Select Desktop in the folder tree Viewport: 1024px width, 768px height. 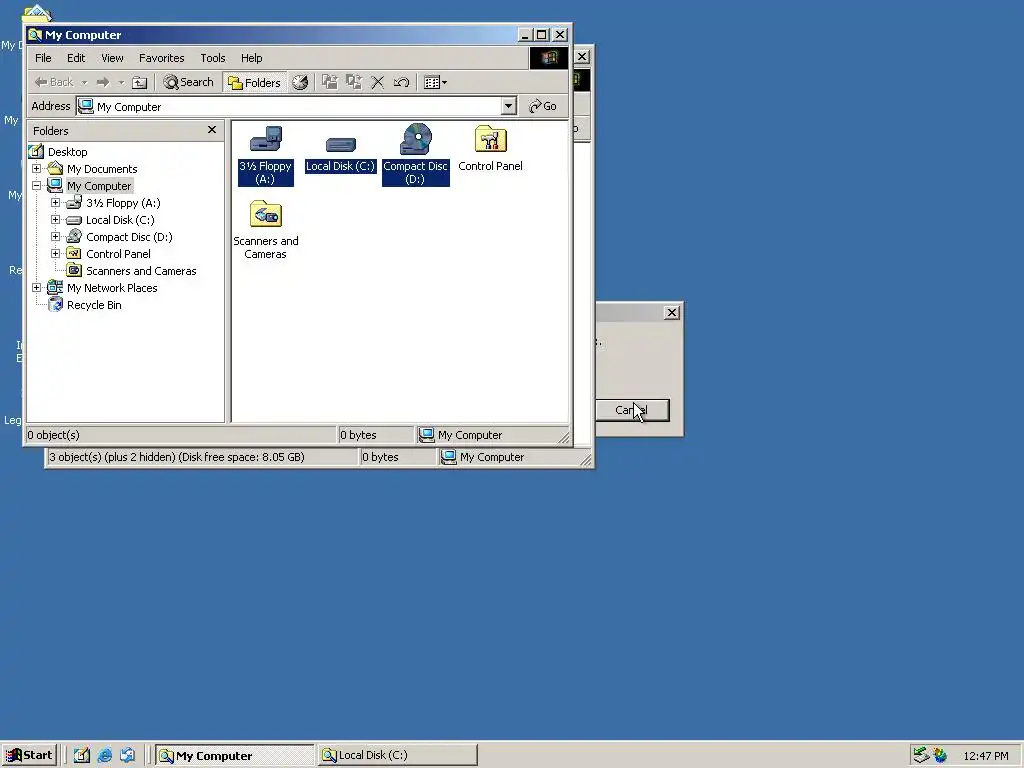point(67,152)
